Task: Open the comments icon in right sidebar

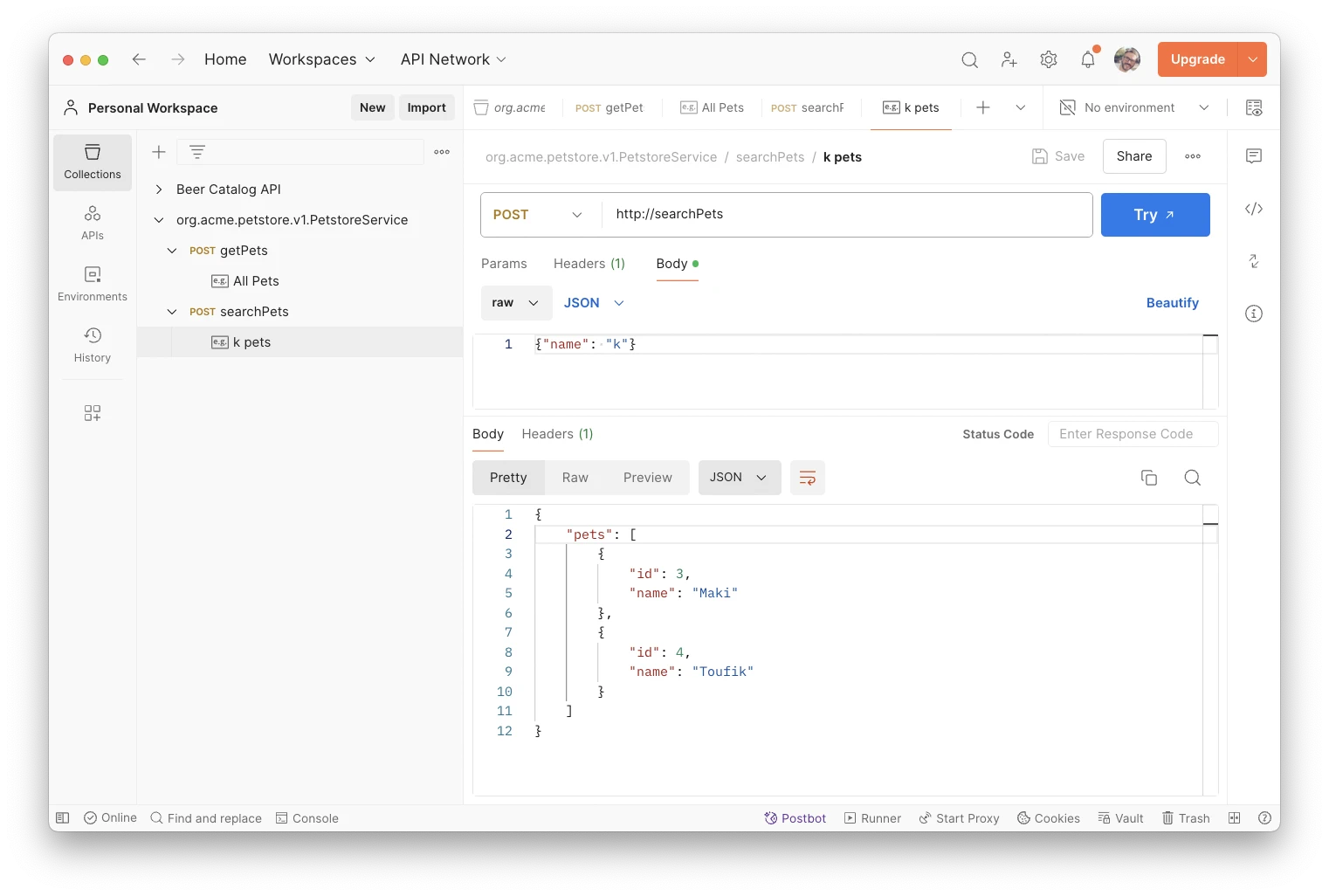Action: coord(1253,156)
